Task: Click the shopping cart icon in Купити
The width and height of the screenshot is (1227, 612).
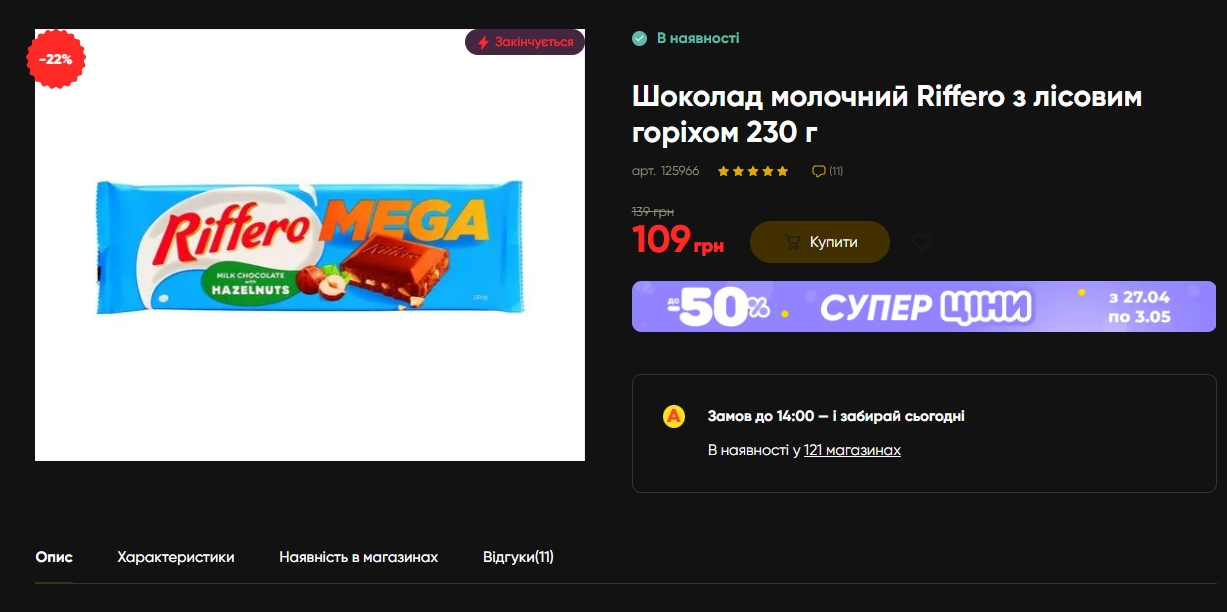Action: [x=792, y=242]
